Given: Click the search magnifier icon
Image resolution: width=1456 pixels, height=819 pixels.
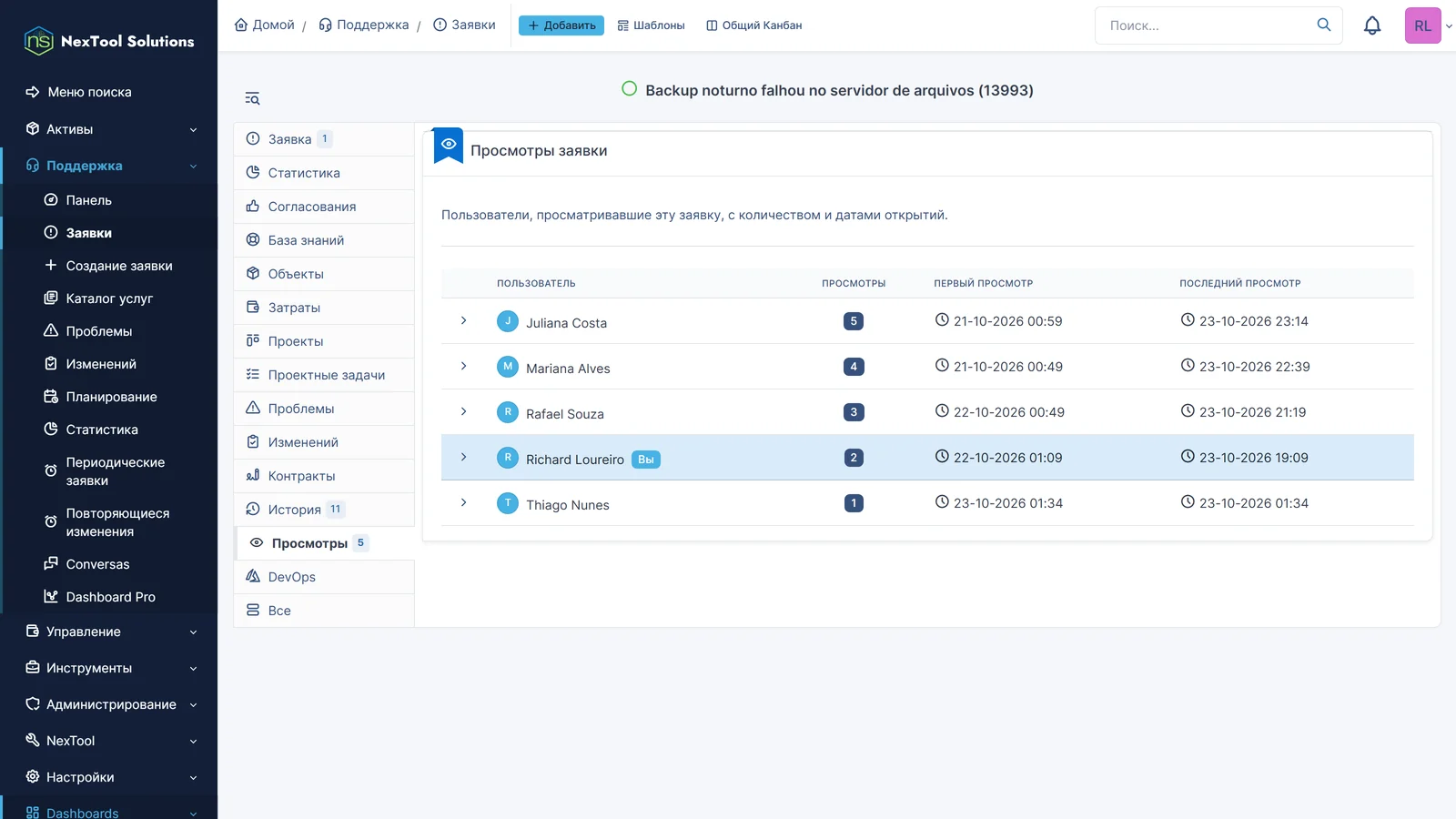Looking at the screenshot, I should (1324, 25).
